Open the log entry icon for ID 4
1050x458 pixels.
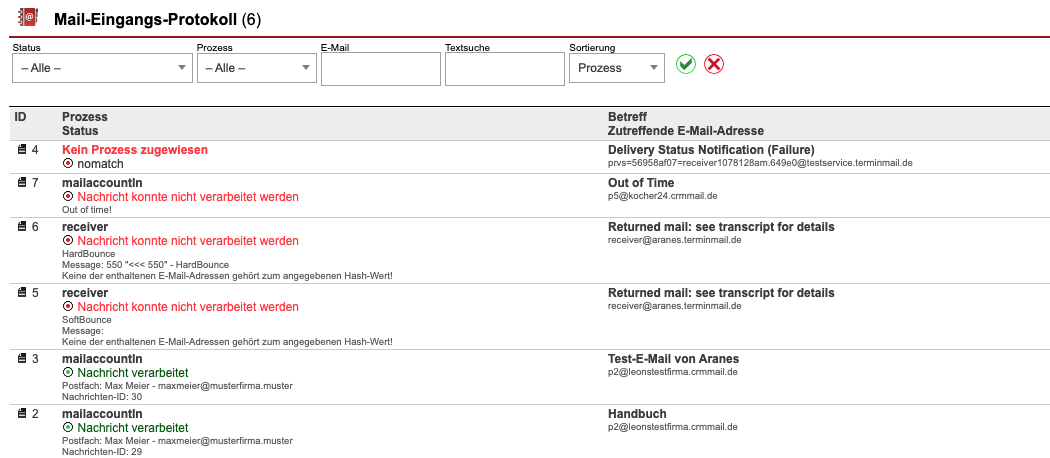[x=22, y=150]
